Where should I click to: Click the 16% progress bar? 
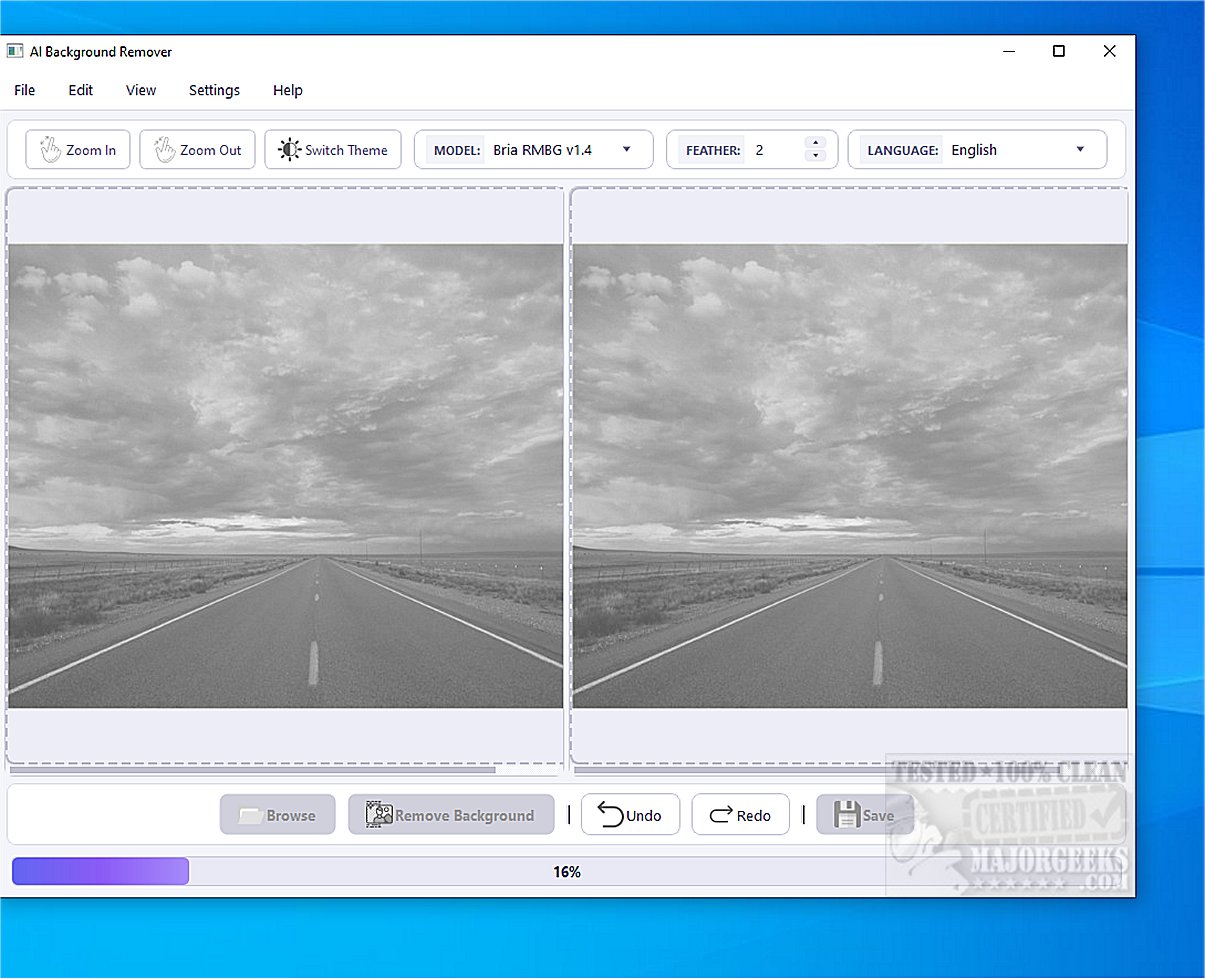click(x=567, y=871)
